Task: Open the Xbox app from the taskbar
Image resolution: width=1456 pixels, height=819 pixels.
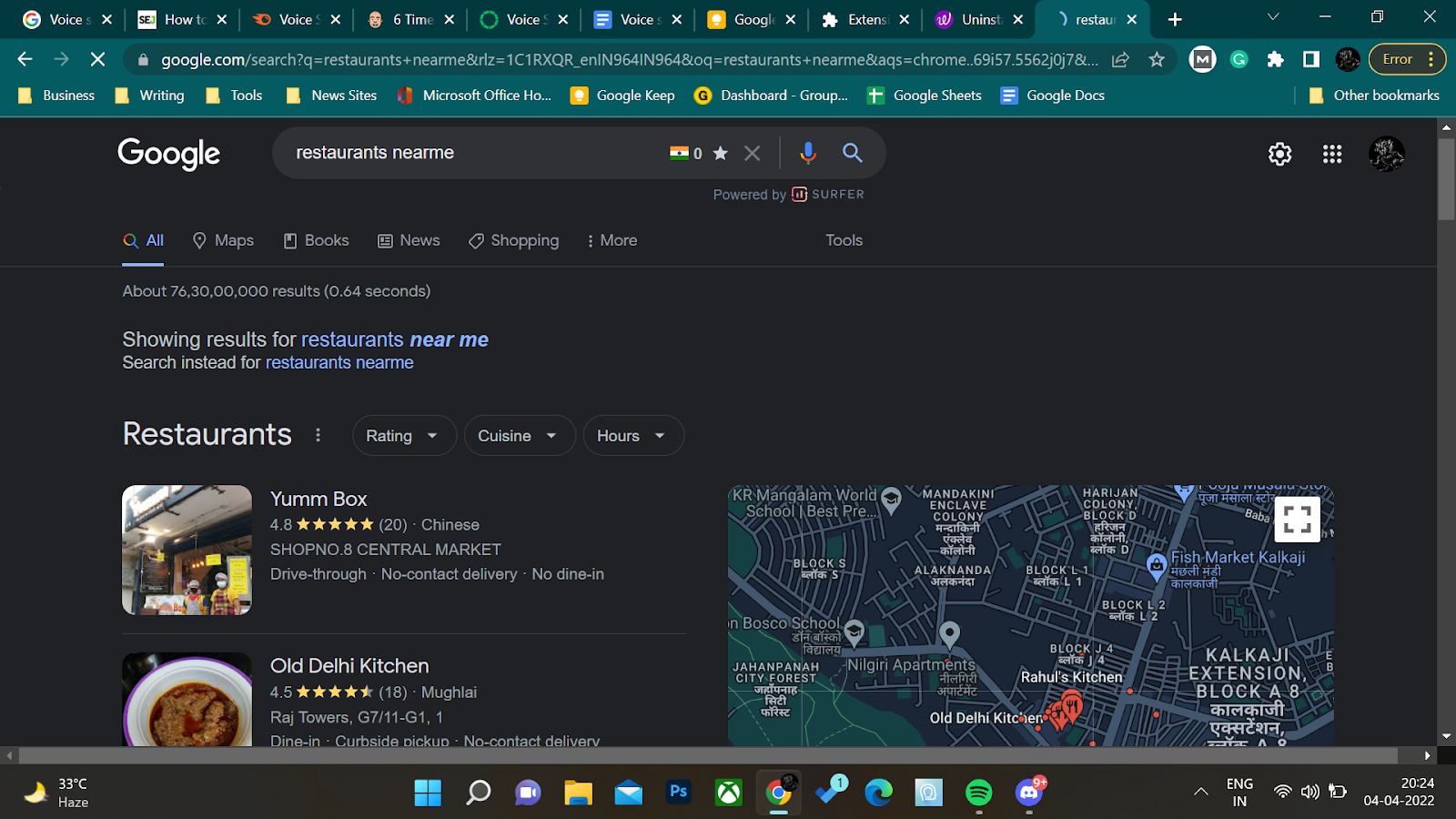Action: pos(728,793)
